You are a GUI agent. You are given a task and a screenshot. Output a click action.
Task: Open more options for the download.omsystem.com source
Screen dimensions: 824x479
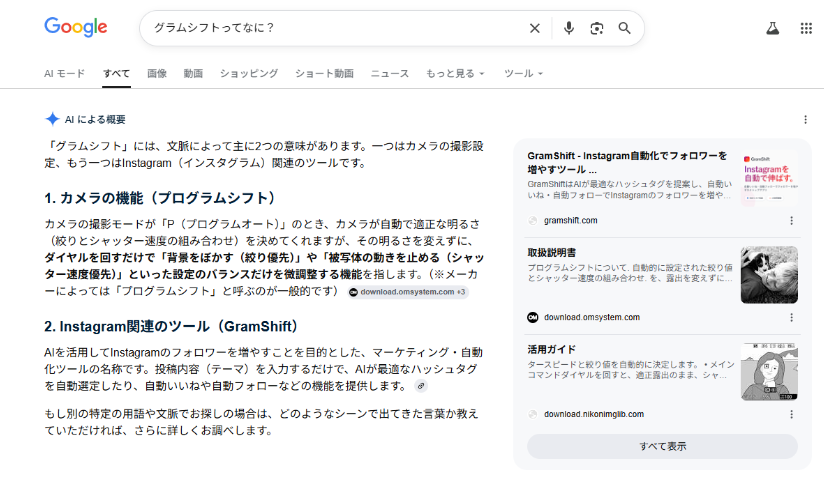point(791,318)
